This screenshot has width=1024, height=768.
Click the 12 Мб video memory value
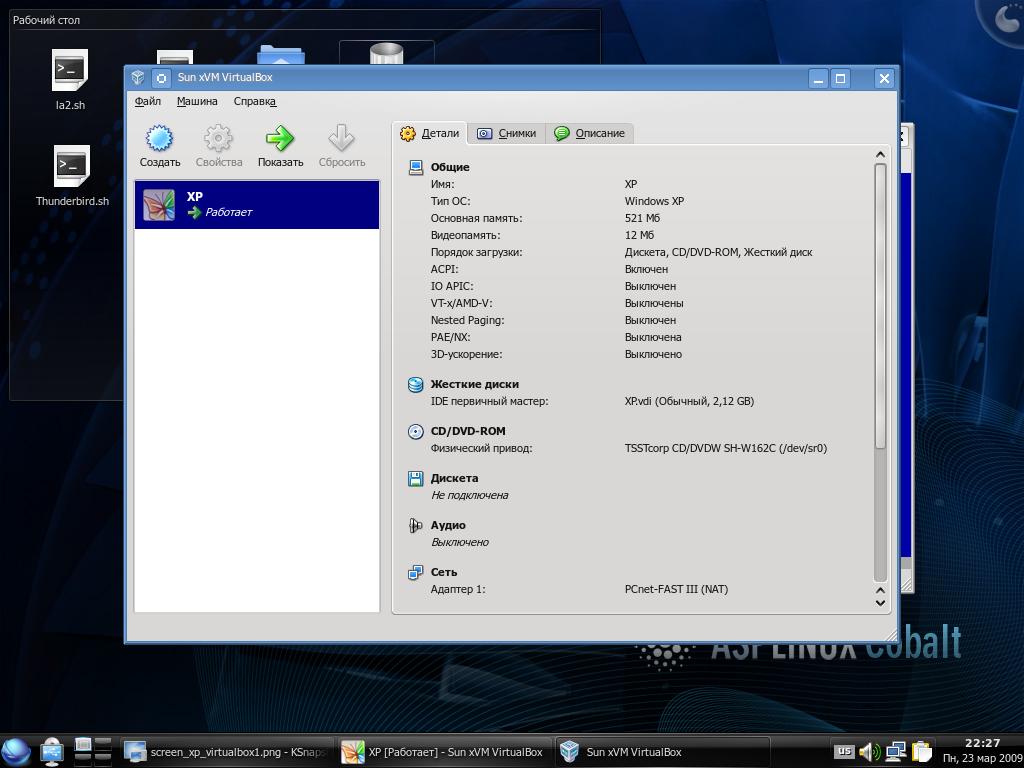(x=639, y=235)
